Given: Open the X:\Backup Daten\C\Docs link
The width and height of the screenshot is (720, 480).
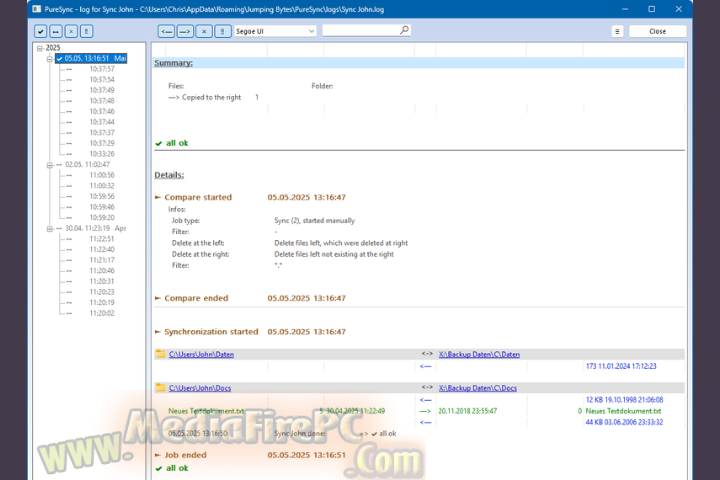Looking at the screenshot, I should point(478,388).
